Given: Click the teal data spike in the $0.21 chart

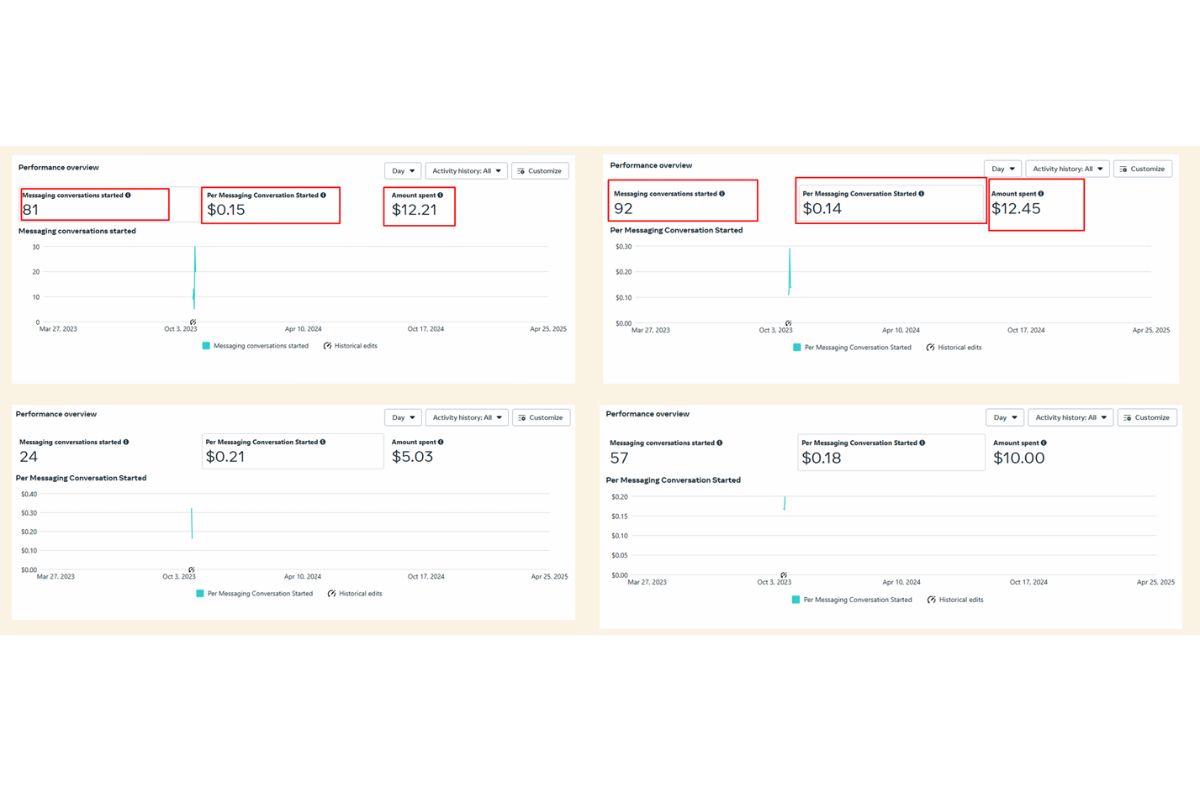Looking at the screenshot, I should coord(191,522).
